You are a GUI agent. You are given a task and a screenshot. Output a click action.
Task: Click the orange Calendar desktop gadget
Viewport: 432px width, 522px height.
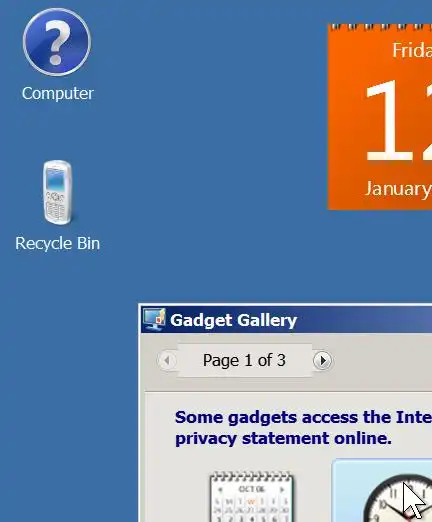tap(380, 117)
